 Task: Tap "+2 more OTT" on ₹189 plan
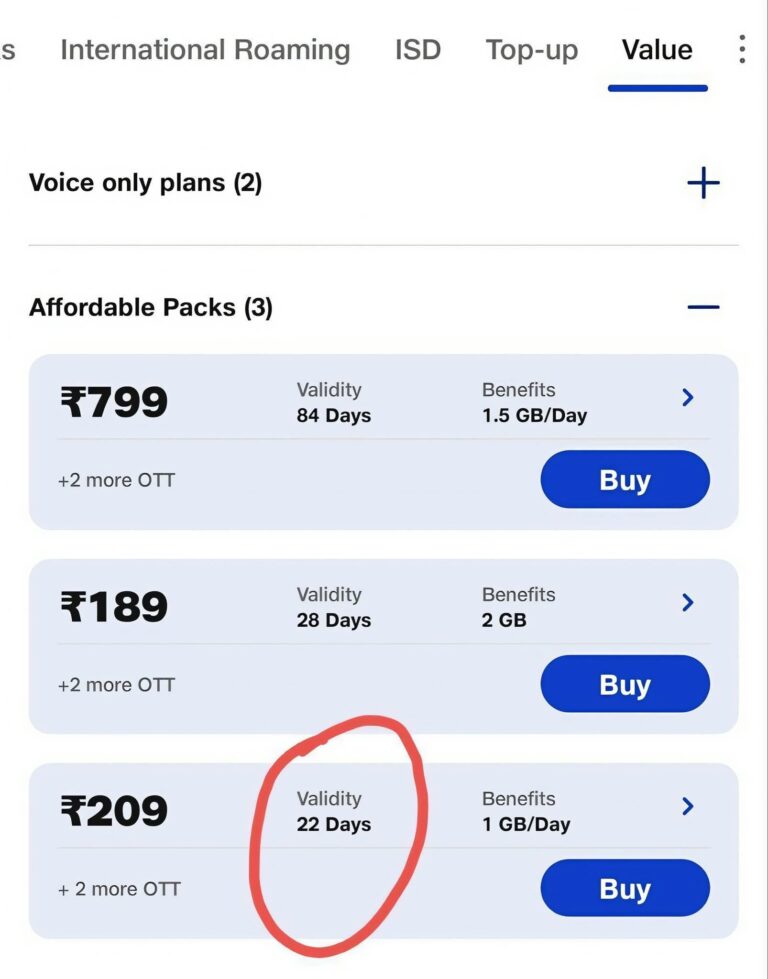click(116, 685)
